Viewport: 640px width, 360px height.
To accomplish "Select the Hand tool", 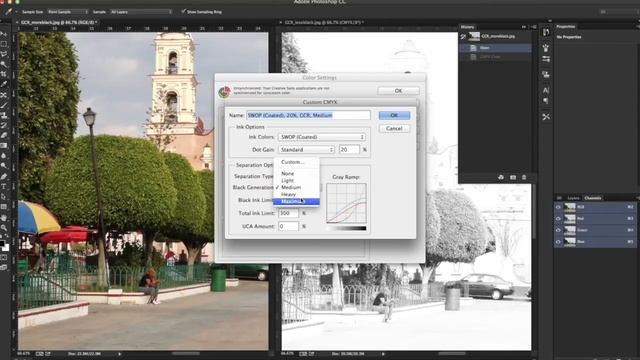I will click(x=4, y=217).
